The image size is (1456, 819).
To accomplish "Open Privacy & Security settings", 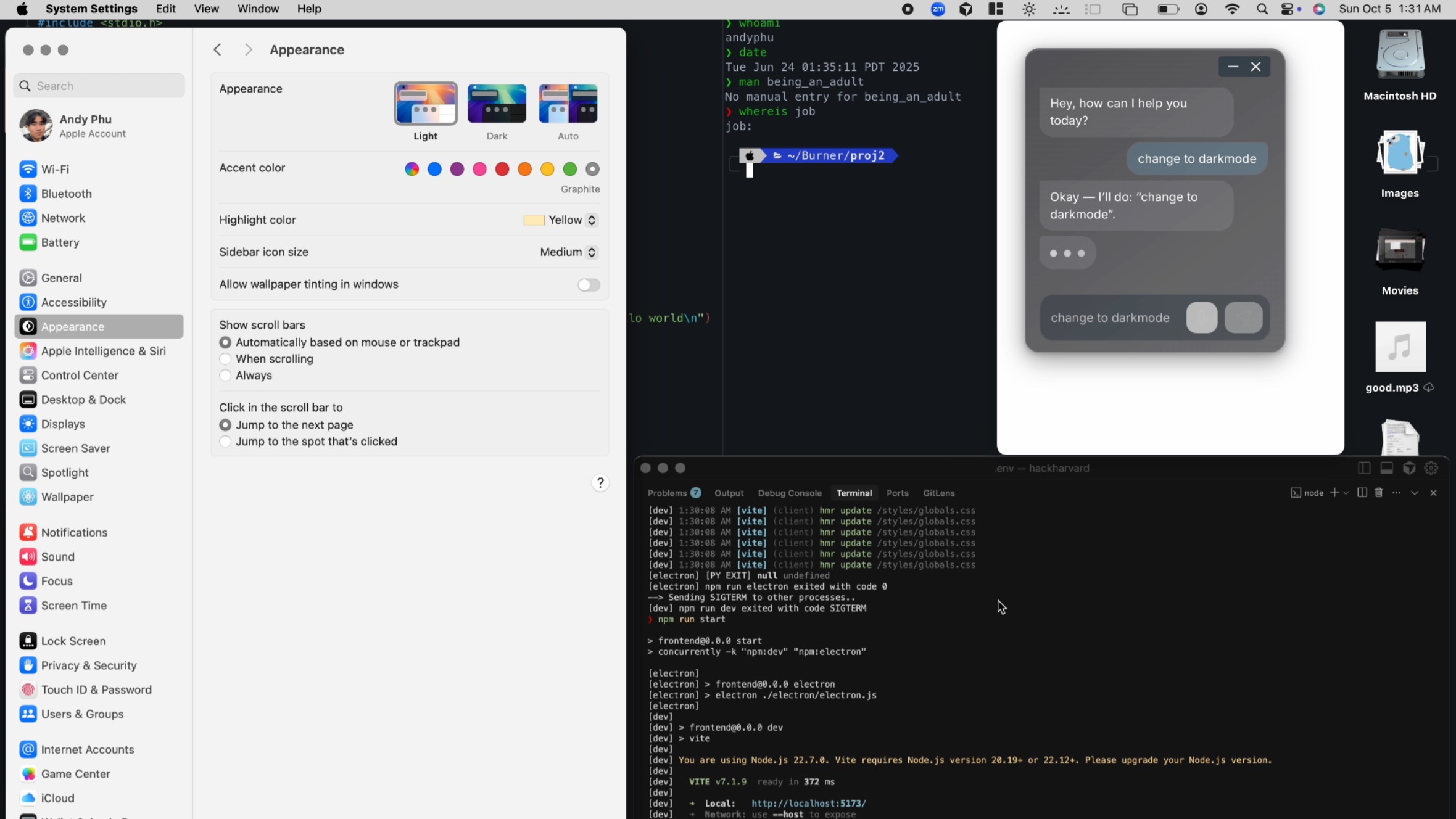I will click(x=88, y=665).
